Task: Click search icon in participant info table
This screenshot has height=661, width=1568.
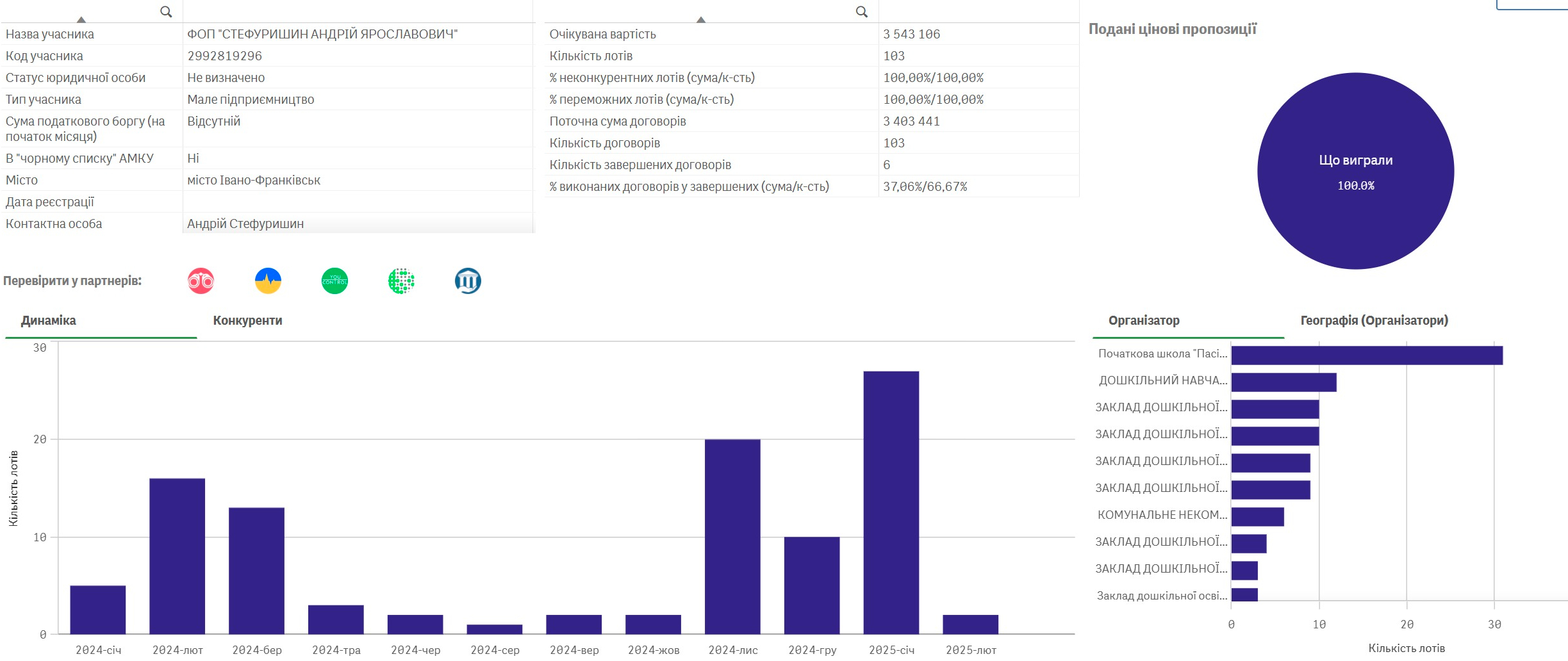Action: (166, 12)
